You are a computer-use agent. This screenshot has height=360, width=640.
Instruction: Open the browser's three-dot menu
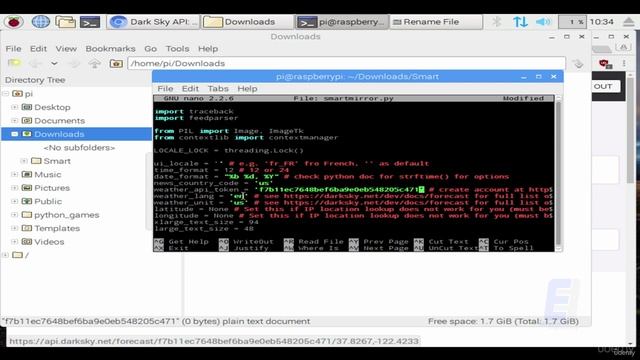(x=624, y=63)
